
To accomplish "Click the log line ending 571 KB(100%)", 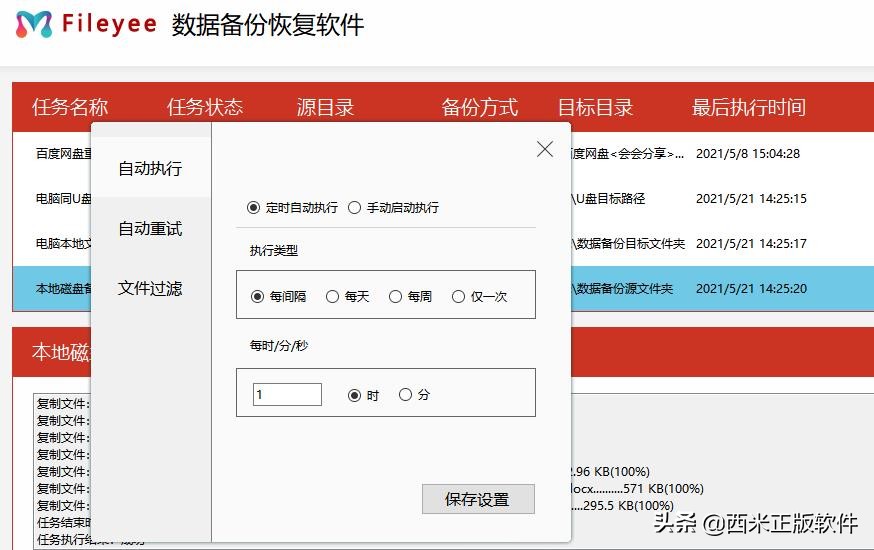I will [x=638, y=489].
